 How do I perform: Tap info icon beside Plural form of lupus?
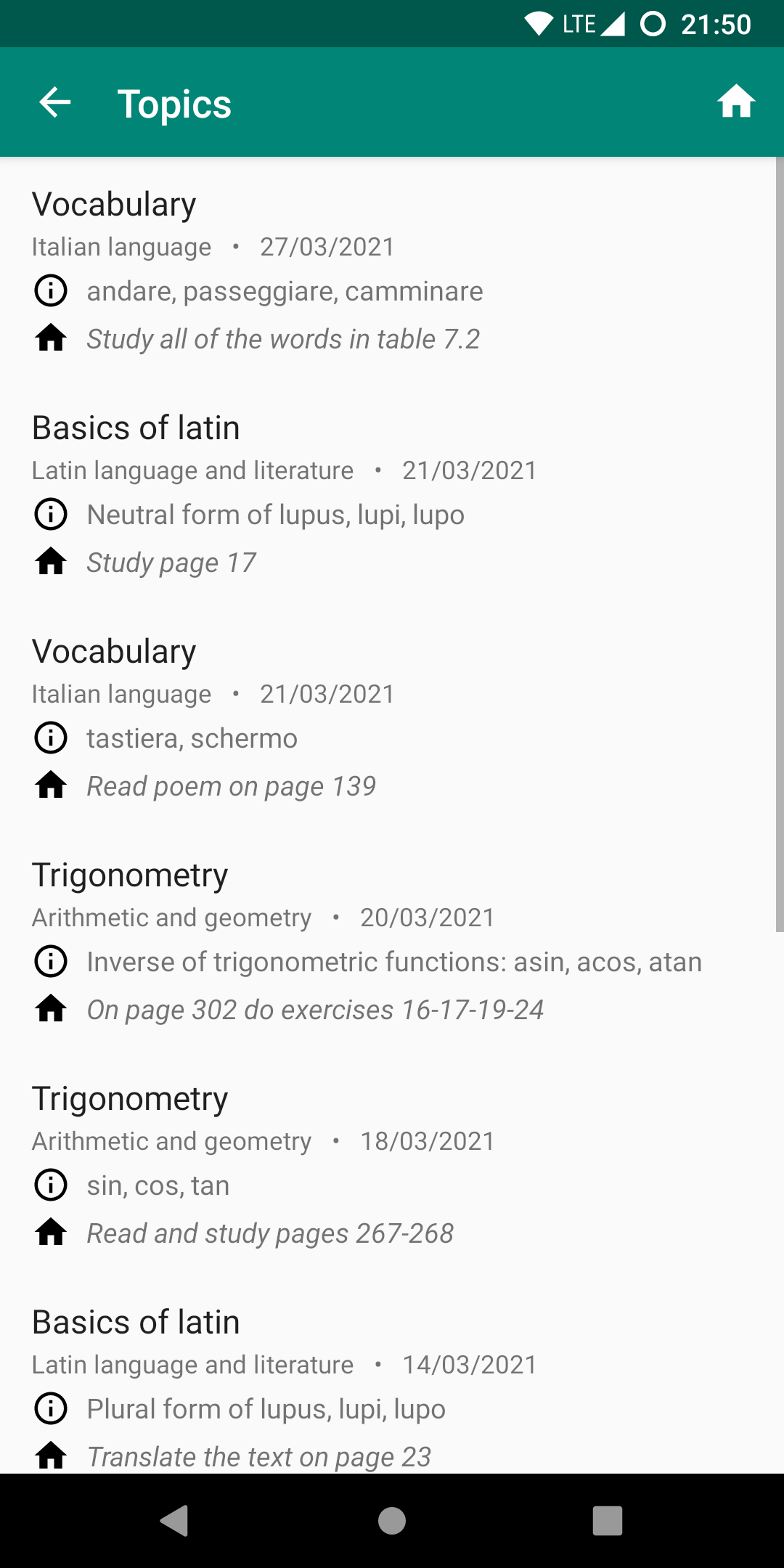[x=51, y=1409]
